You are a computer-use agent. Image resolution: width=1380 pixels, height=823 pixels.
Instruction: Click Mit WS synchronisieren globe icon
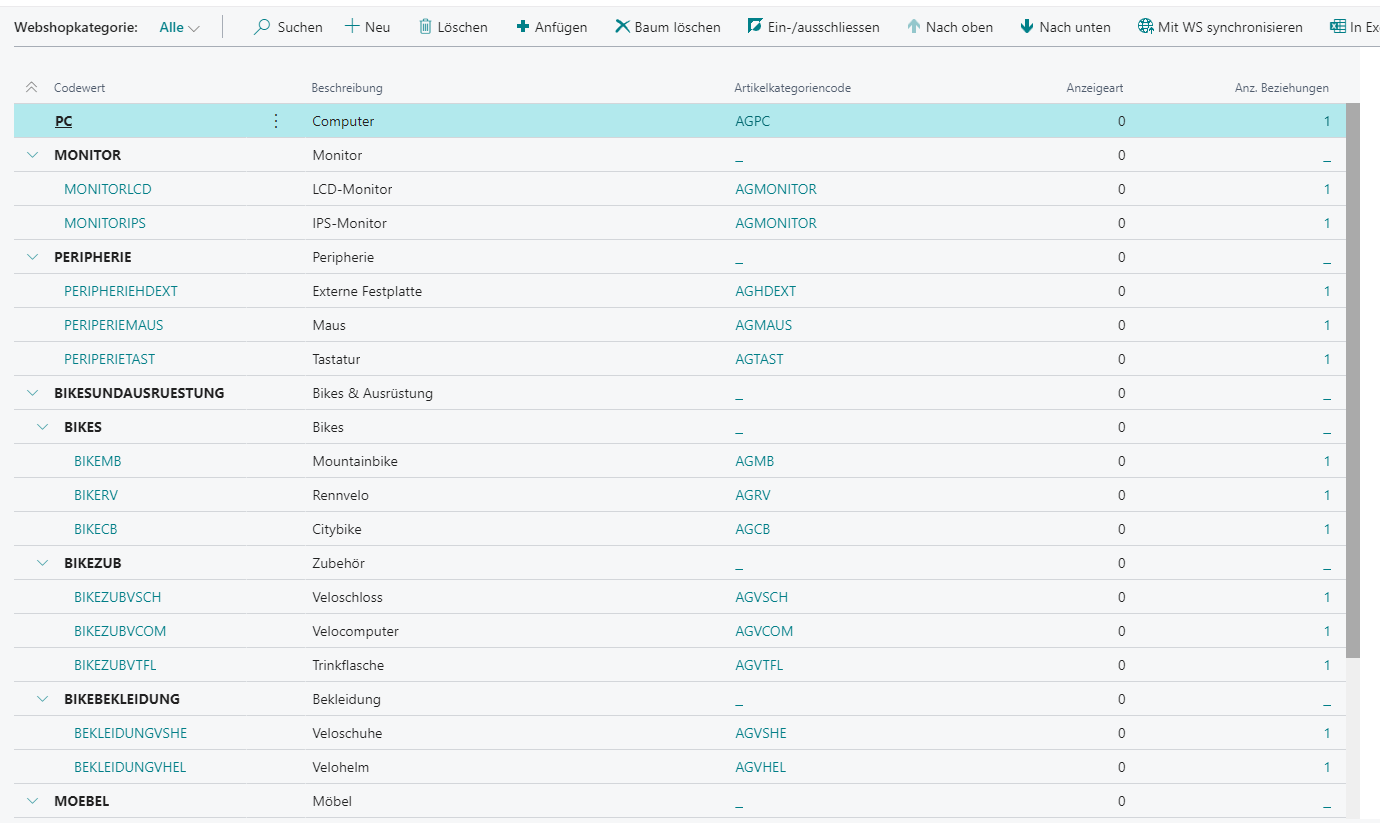[1146, 27]
